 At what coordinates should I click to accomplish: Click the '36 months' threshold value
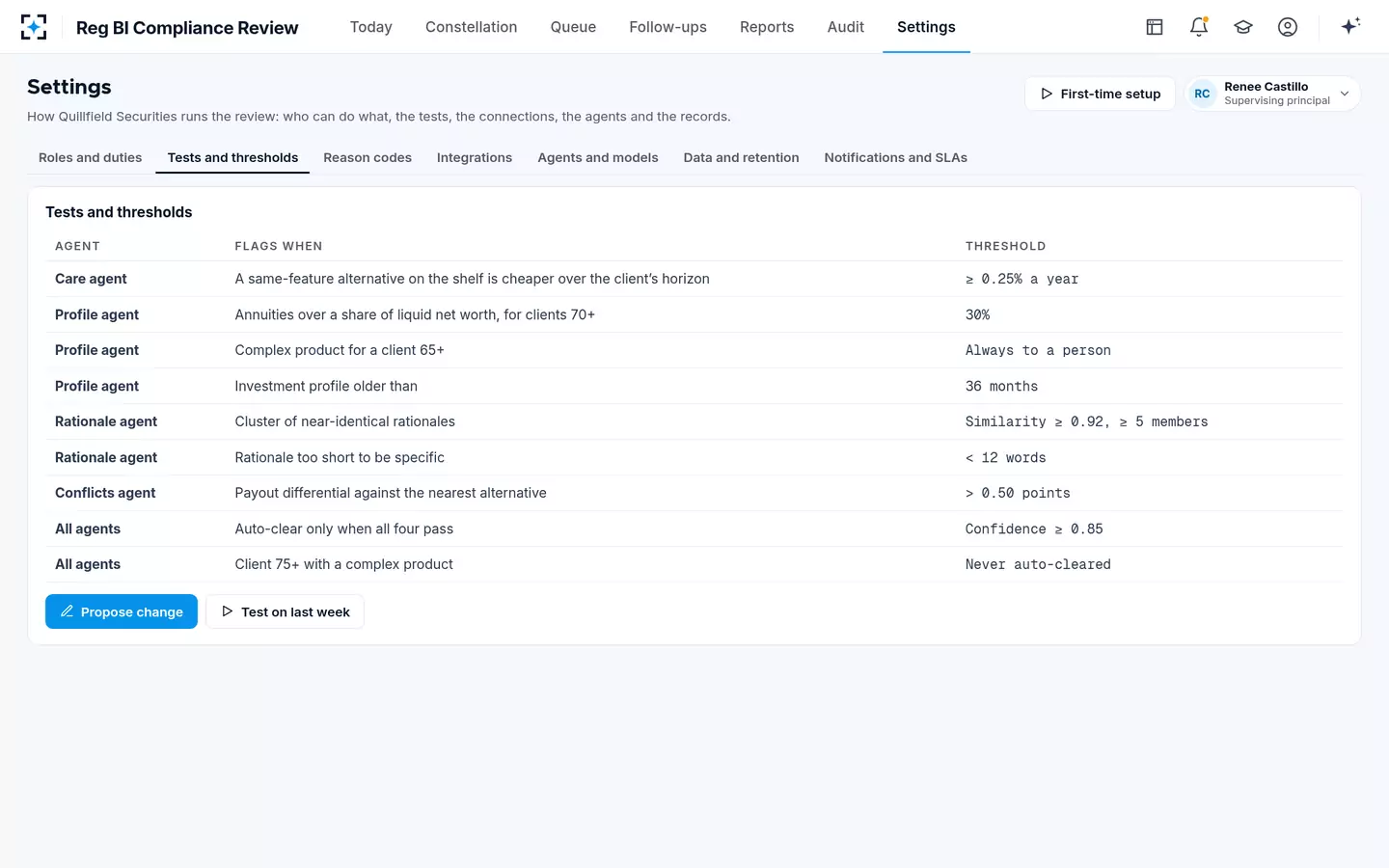(1001, 386)
